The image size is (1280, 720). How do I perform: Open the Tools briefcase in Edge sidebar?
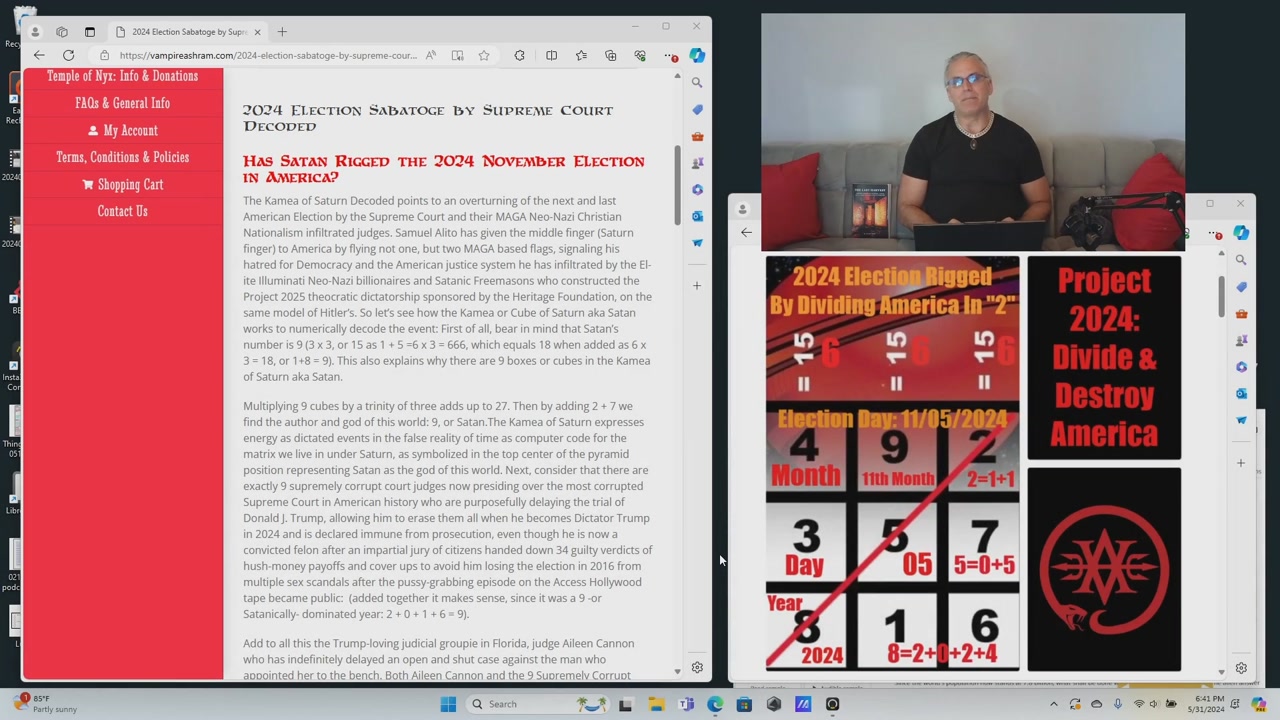pos(697,136)
